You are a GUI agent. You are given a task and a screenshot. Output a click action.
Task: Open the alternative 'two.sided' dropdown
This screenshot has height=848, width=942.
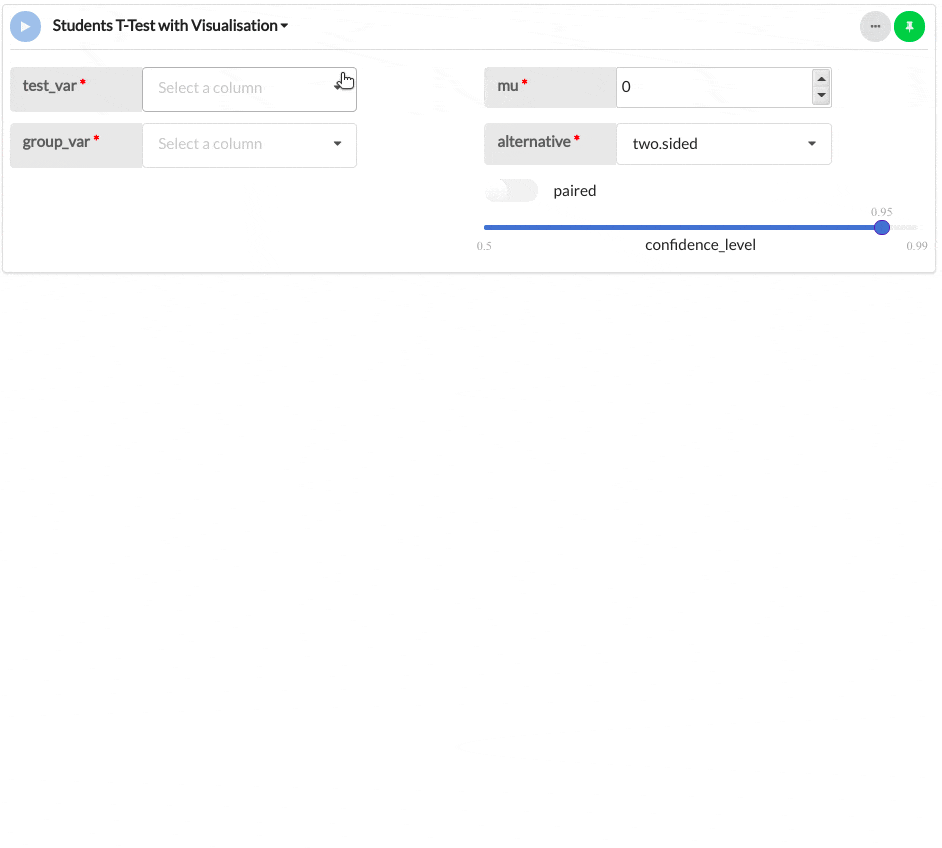click(710, 144)
